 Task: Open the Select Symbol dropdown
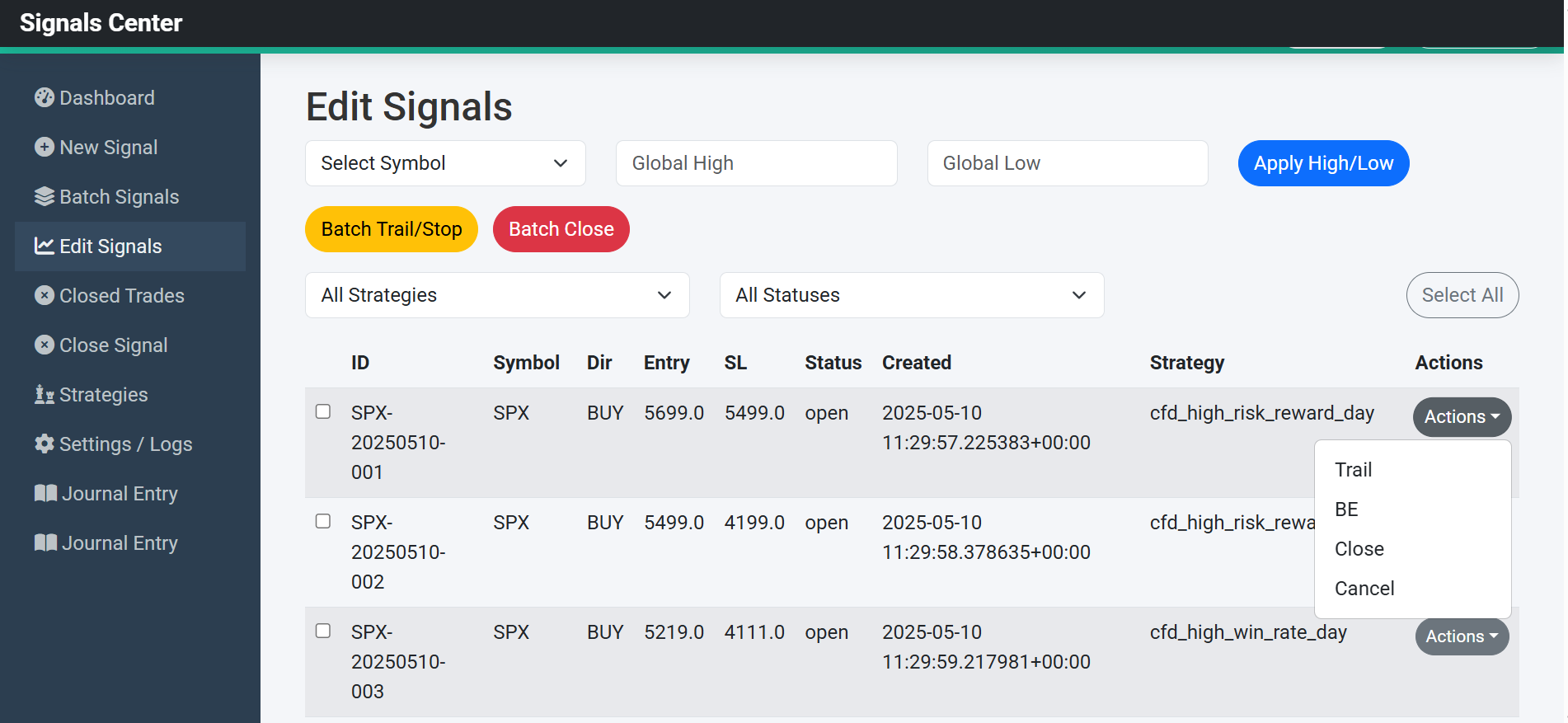tap(445, 163)
